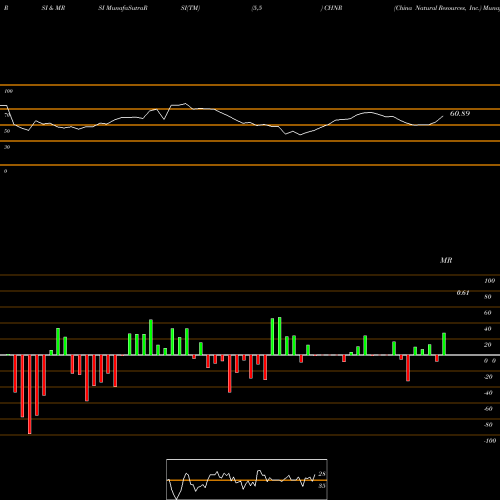Screen dimensions: 500x500
Task: Click the -100 label on the MR scale
Action: [490, 441]
